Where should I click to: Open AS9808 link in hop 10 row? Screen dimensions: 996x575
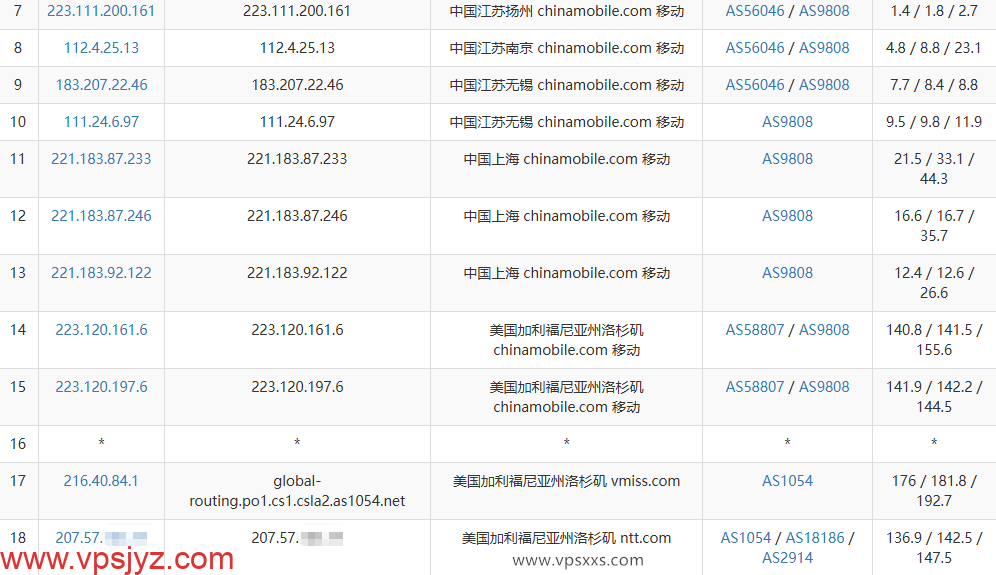pyautogui.click(x=787, y=121)
